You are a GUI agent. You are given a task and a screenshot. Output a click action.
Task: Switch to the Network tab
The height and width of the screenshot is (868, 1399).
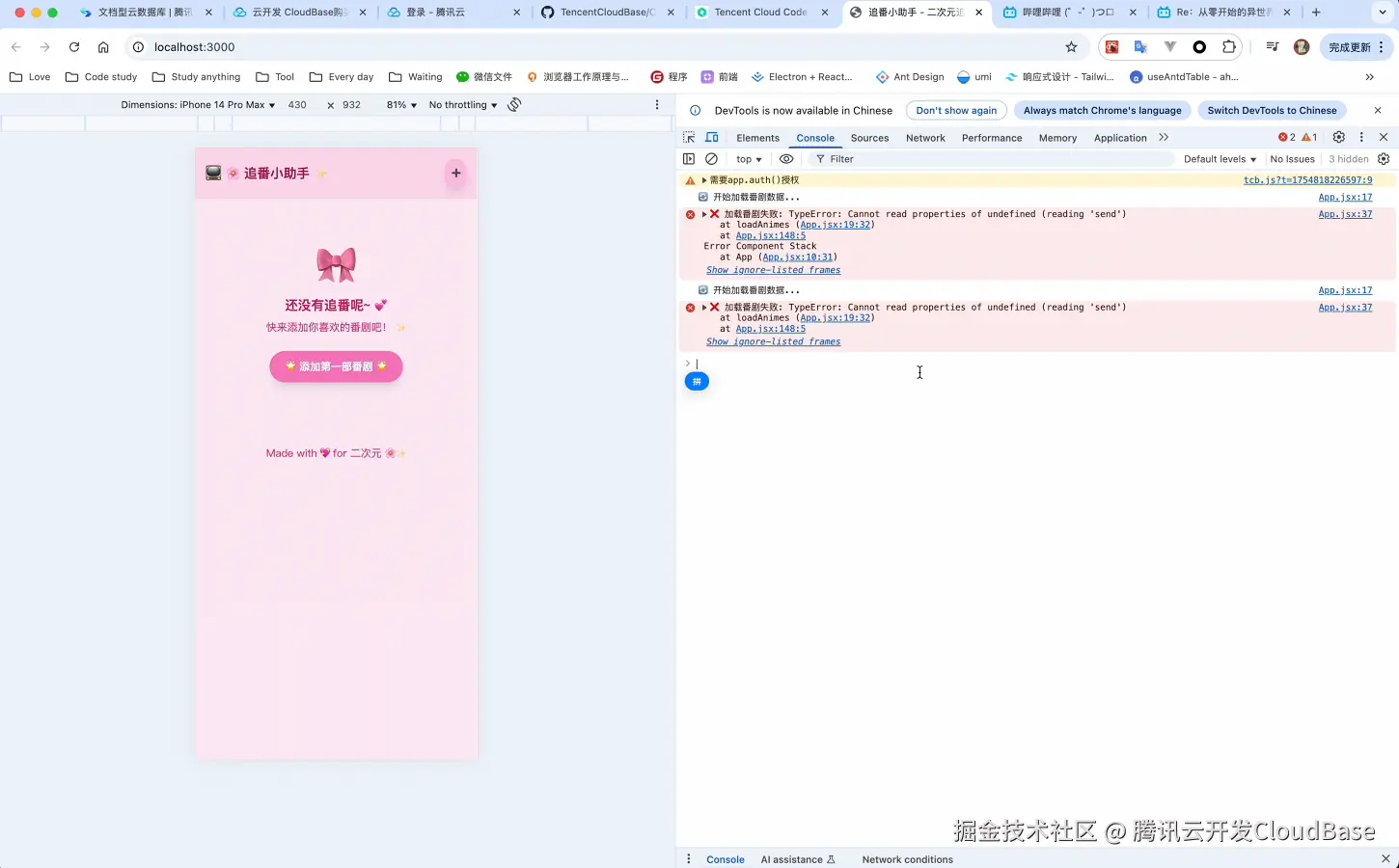[924, 137]
